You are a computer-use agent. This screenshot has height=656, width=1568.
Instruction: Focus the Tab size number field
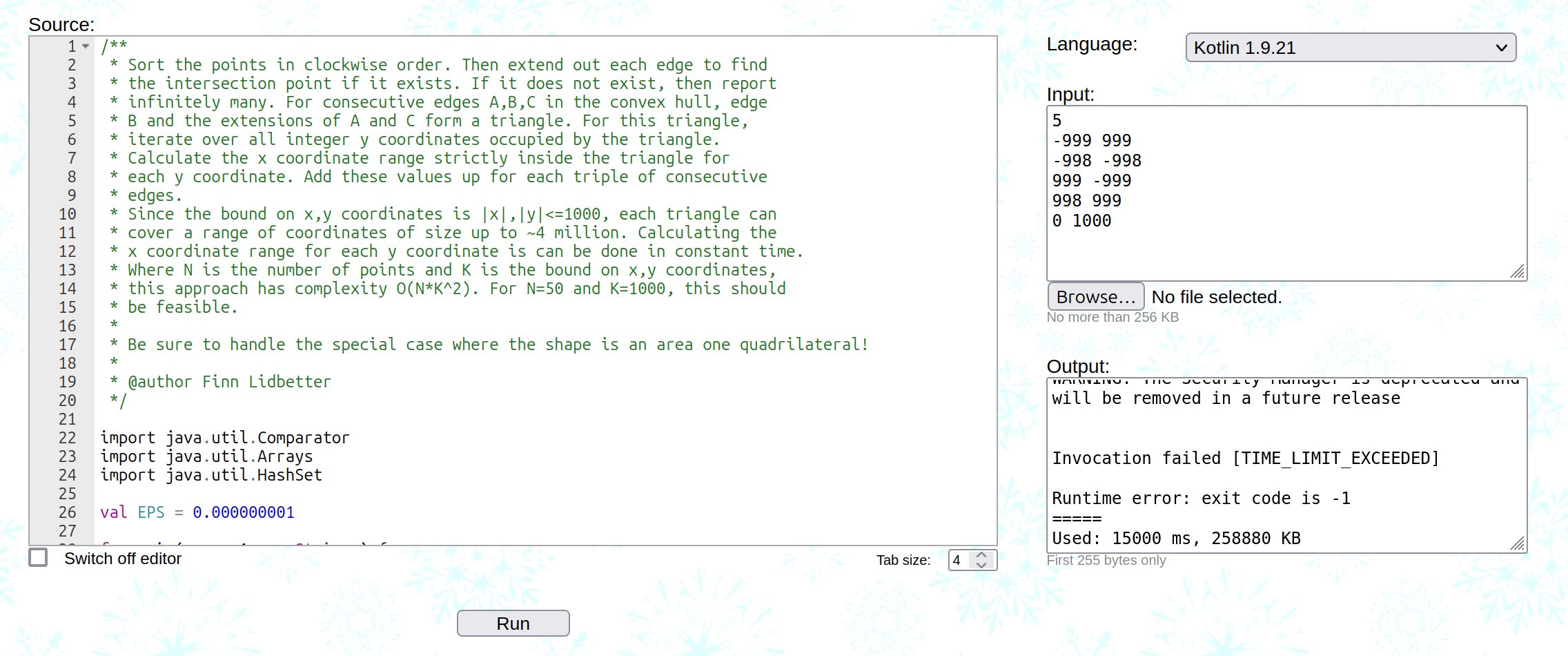(x=959, y=560)
